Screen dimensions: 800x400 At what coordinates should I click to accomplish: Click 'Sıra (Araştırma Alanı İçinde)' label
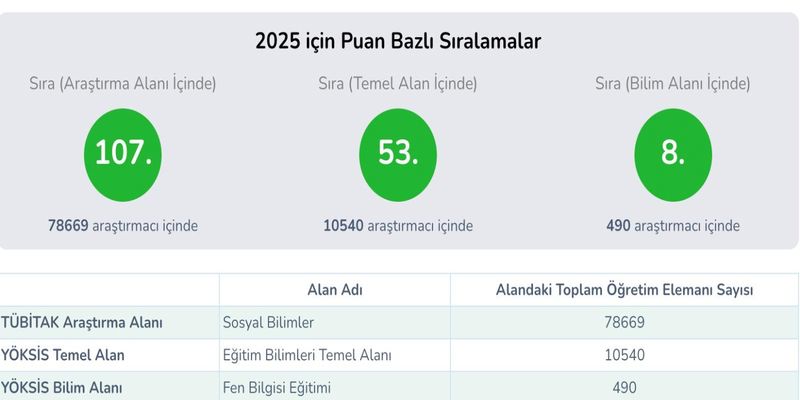(x=122, y=84)
